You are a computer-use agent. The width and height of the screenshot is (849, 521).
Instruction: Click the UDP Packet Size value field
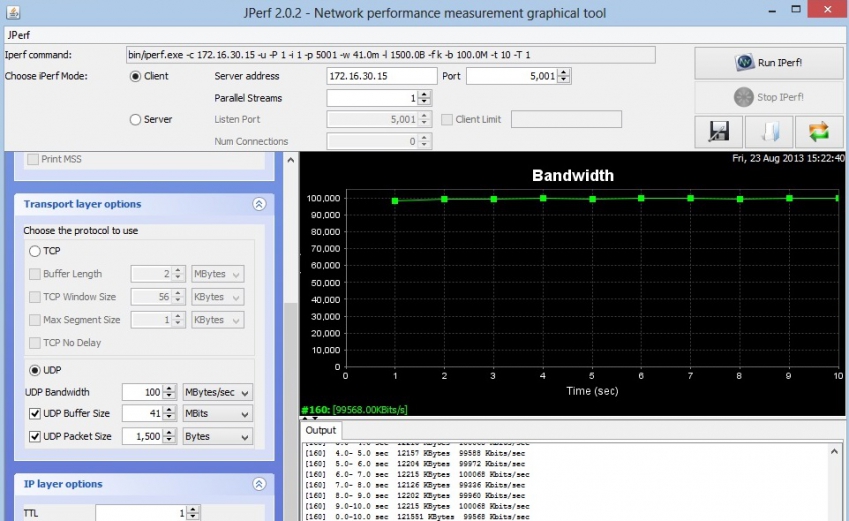pyautogui.click(x=143, y=437)
